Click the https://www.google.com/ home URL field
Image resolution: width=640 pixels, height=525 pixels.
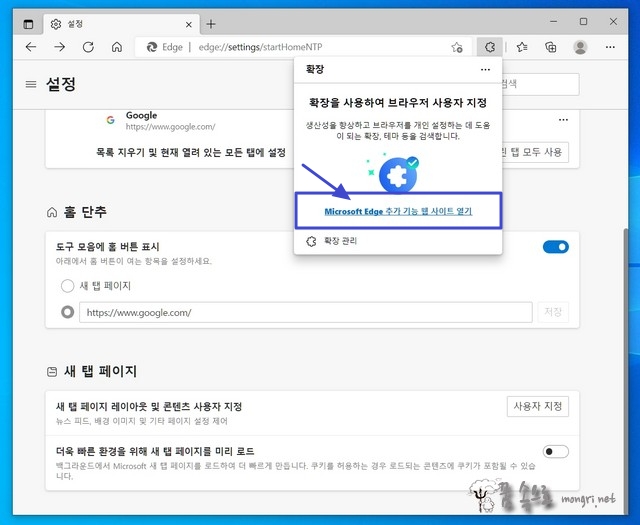point(306,313)
